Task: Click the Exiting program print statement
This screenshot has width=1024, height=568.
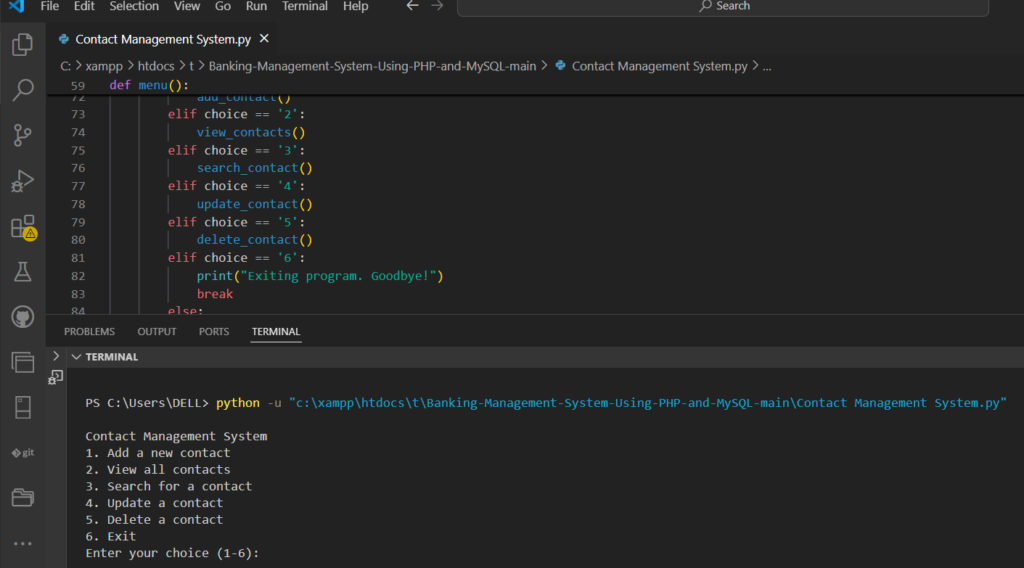Action: point(320,276)
